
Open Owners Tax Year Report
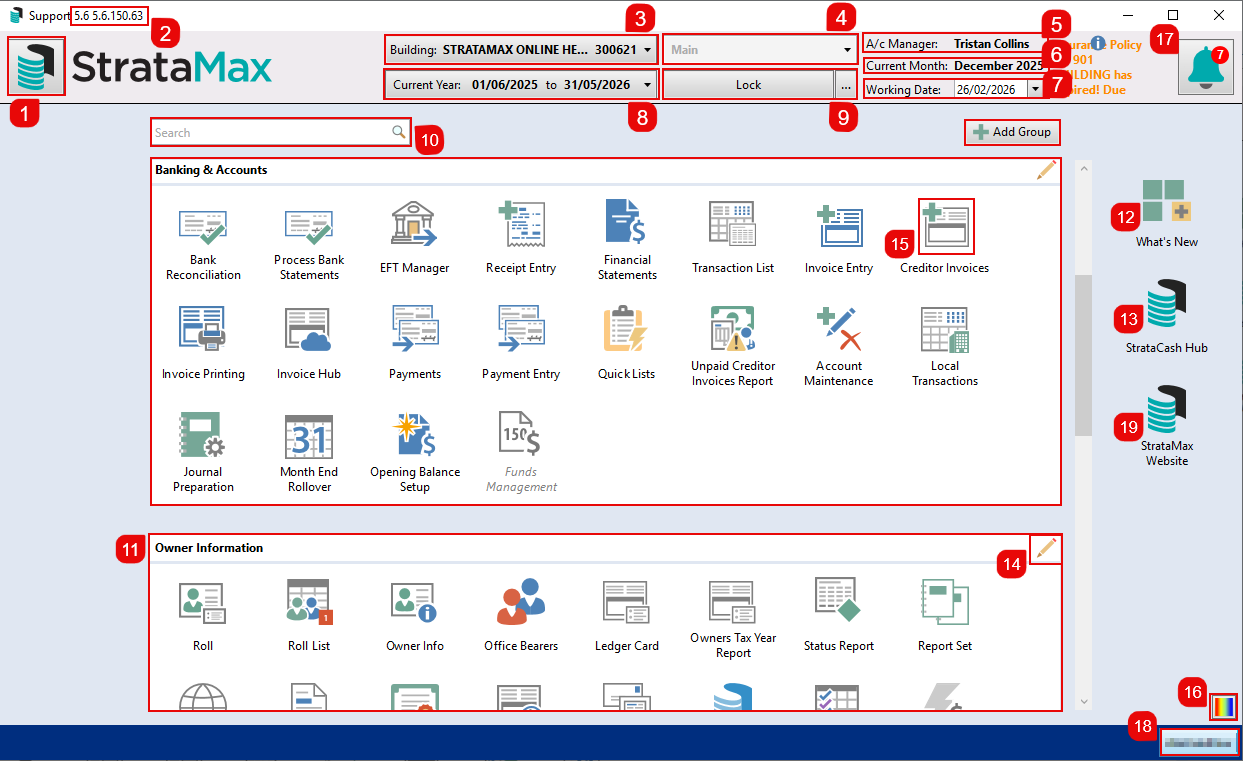tap(733, 620)
